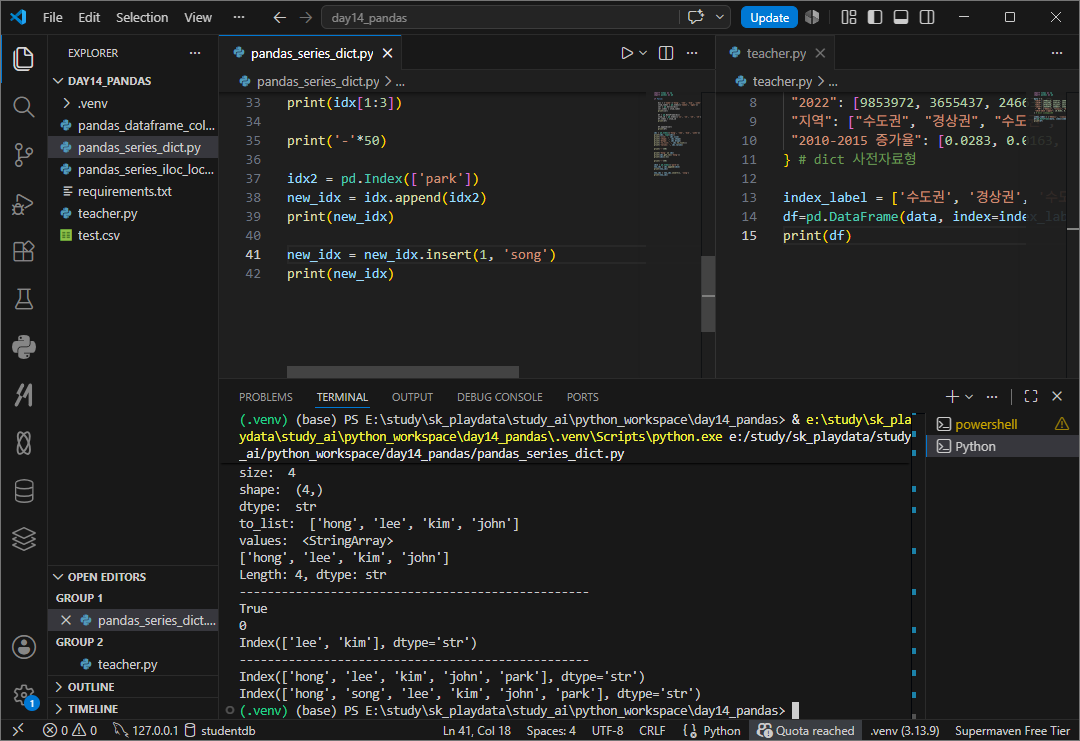1080x741 pixels.
Task: Go back with the navigation arrow
Action: (279, 17)
